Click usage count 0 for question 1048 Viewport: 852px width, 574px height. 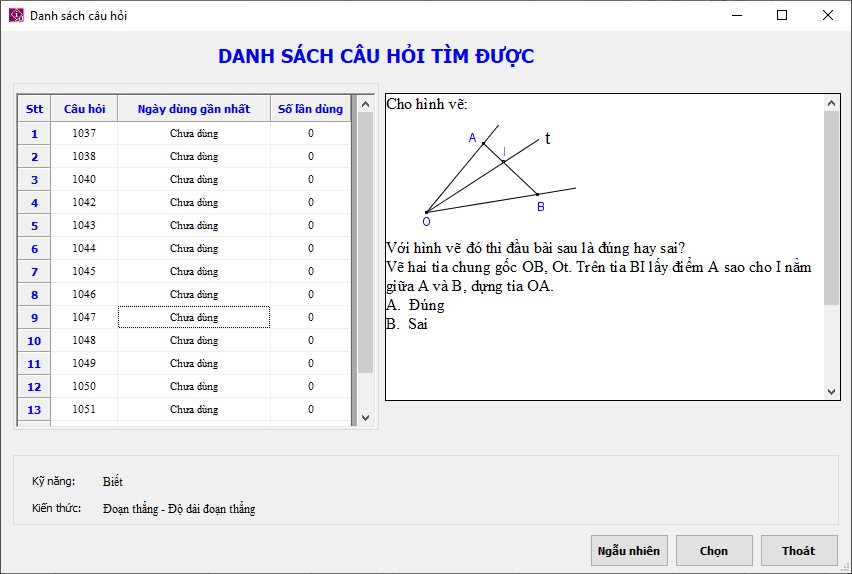click(310, 340)
